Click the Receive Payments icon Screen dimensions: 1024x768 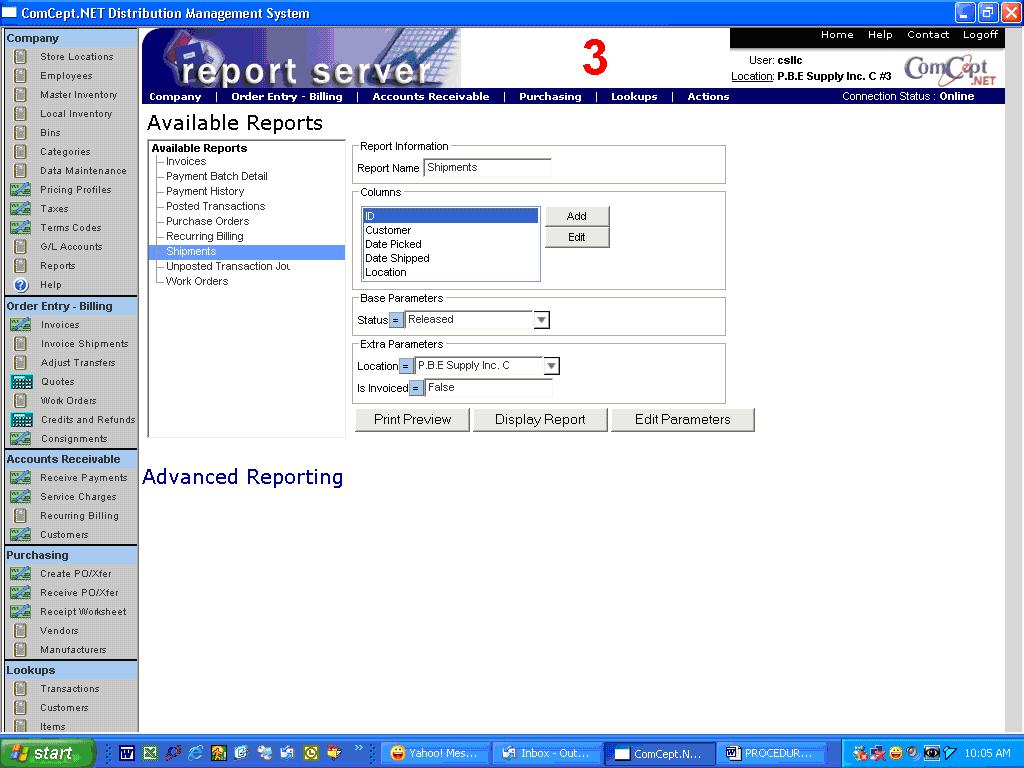tap(20, 478)
